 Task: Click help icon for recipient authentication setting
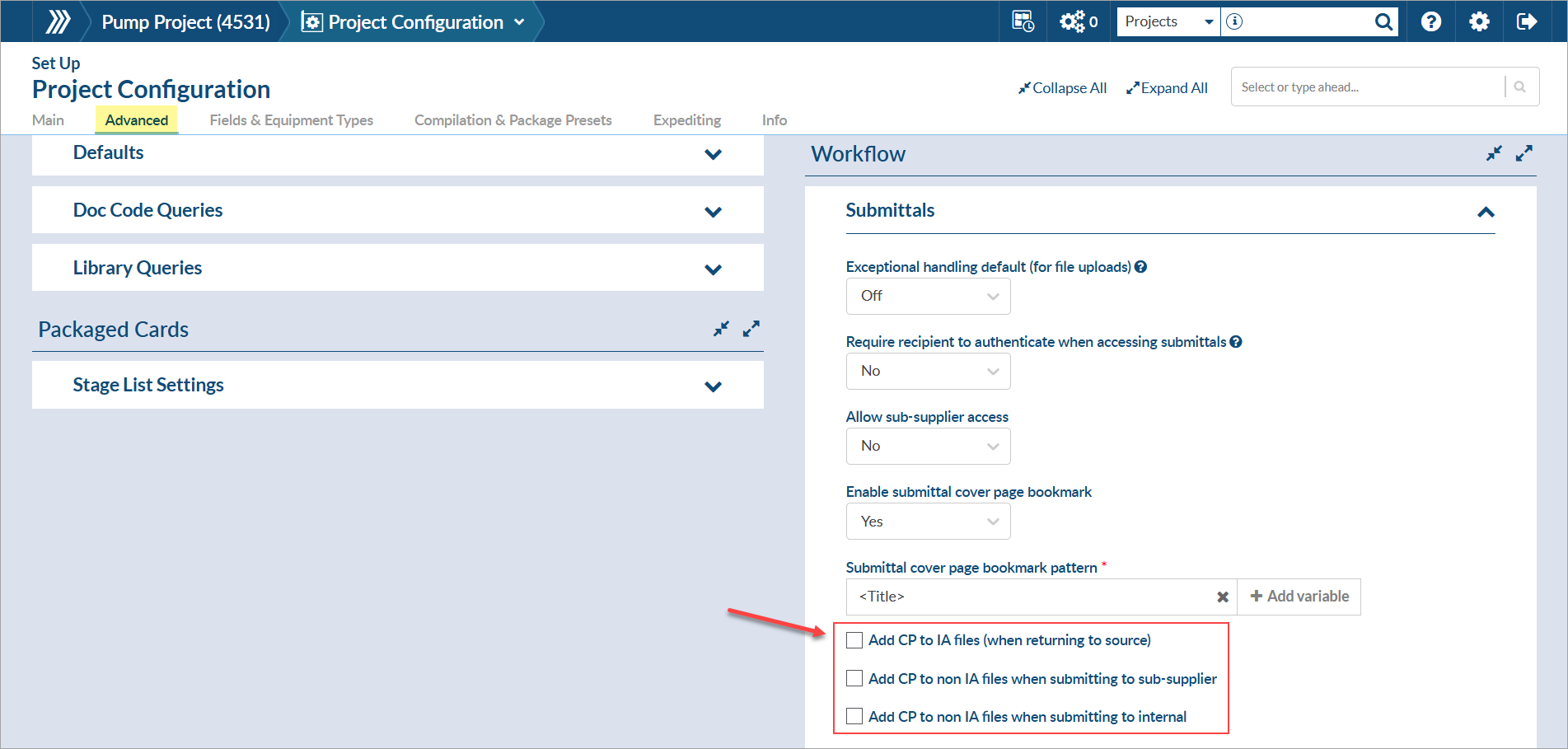click(x=1236, y=342)
